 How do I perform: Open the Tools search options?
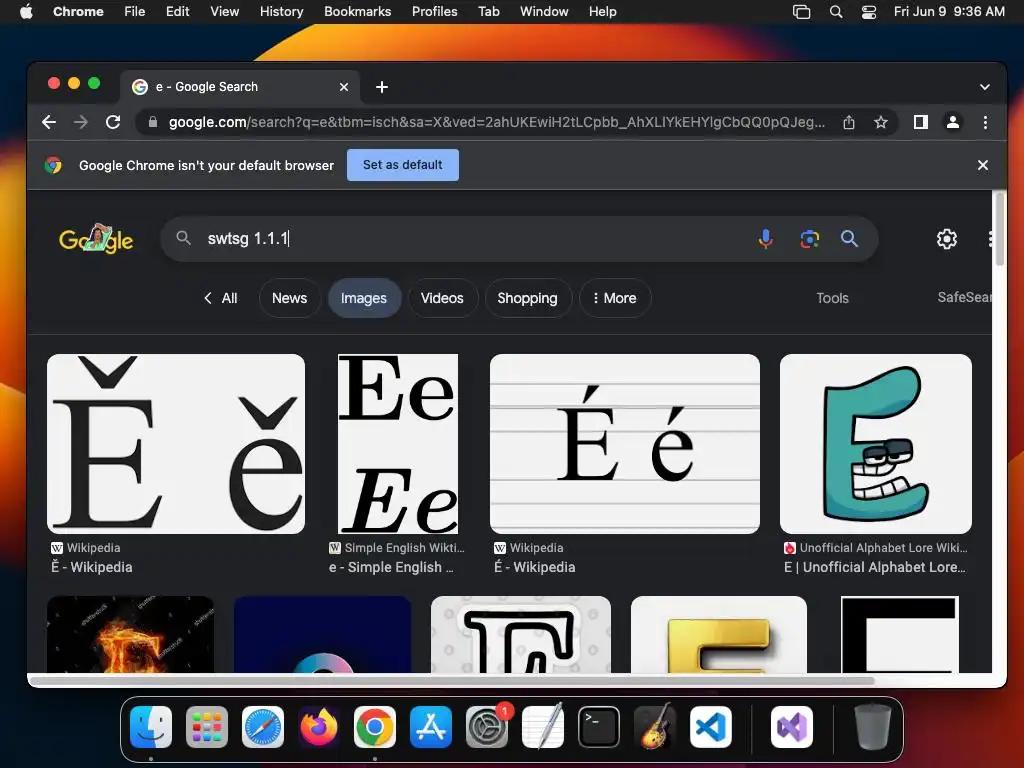[832, 298]
